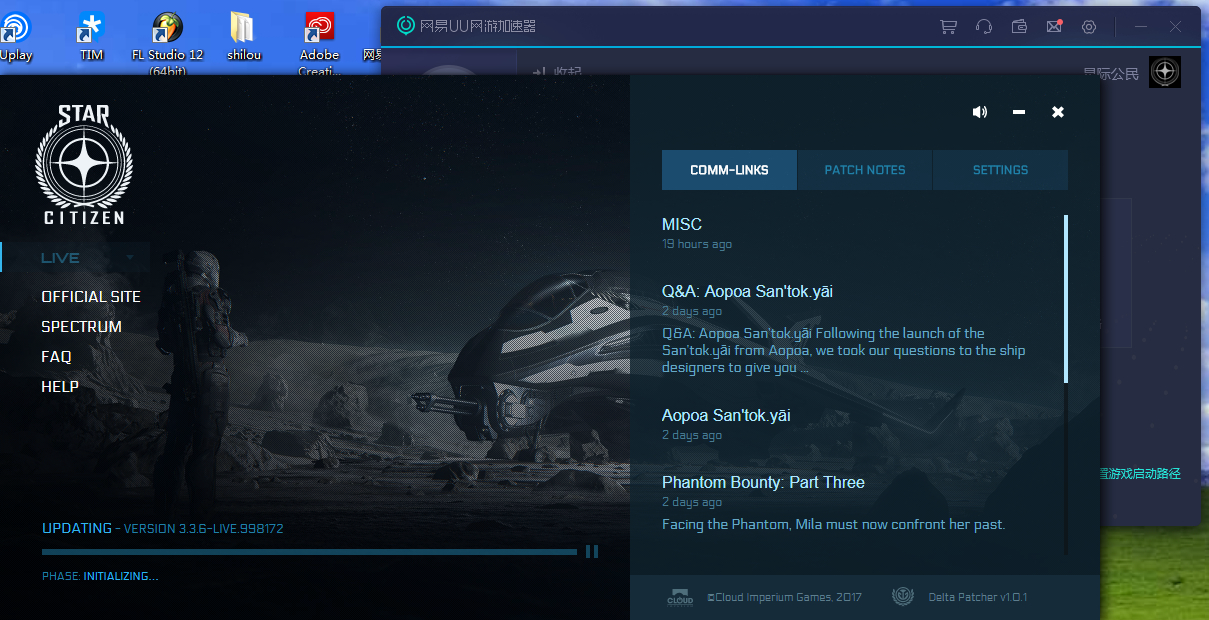Viewport: 1209px width, 620px height.
Task: Click the Star Citizen game thumbnail in UU
Action: [1165, 72]
